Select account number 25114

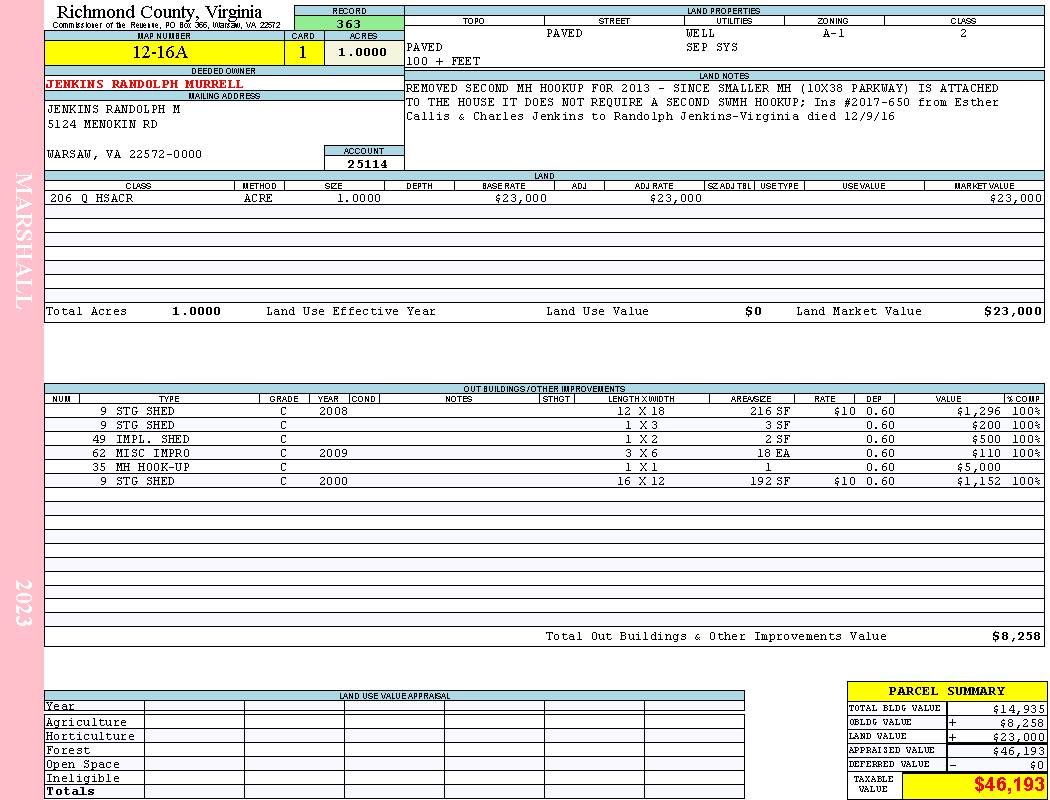[x=367, y=164]
